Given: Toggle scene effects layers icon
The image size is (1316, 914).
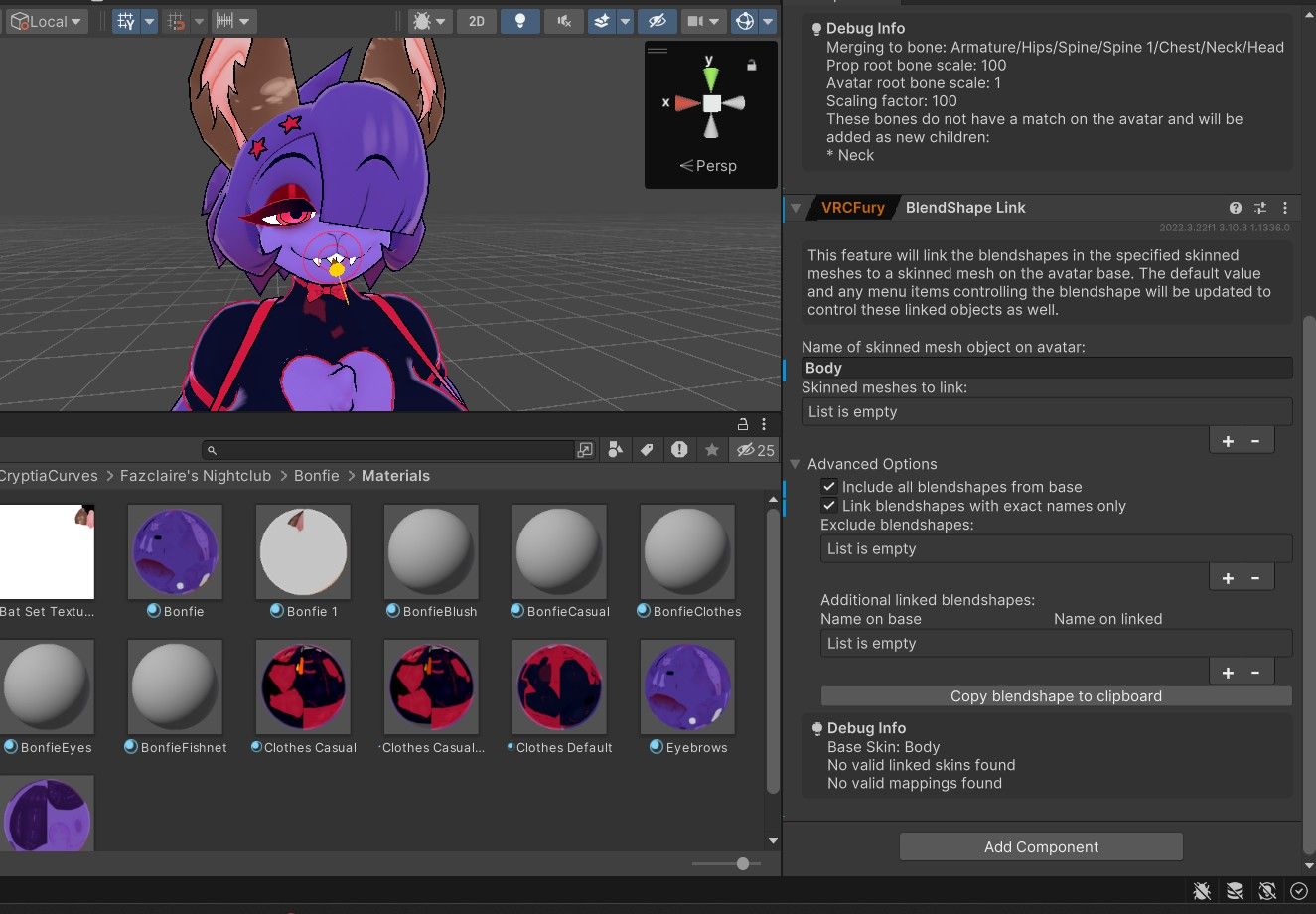Looking at the screenshot, I should (601, 21).
